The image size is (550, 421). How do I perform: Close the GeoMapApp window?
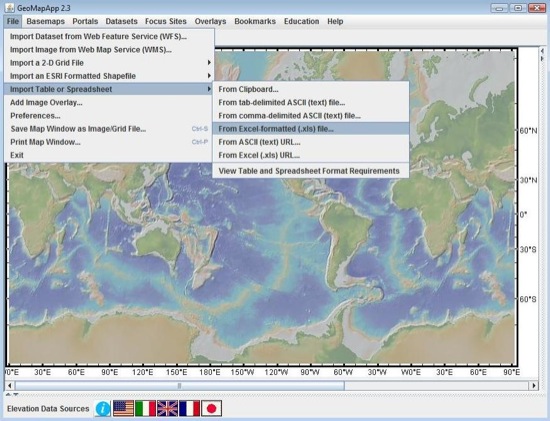click(x=537, y=8)
